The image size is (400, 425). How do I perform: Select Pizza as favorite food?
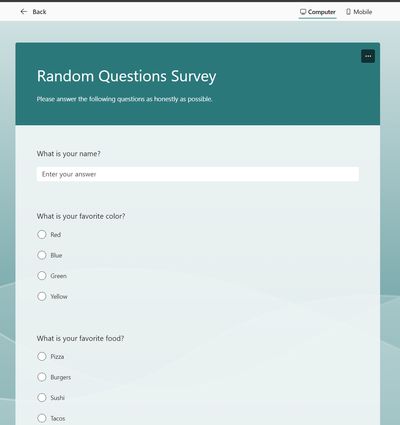click(42, 356)
